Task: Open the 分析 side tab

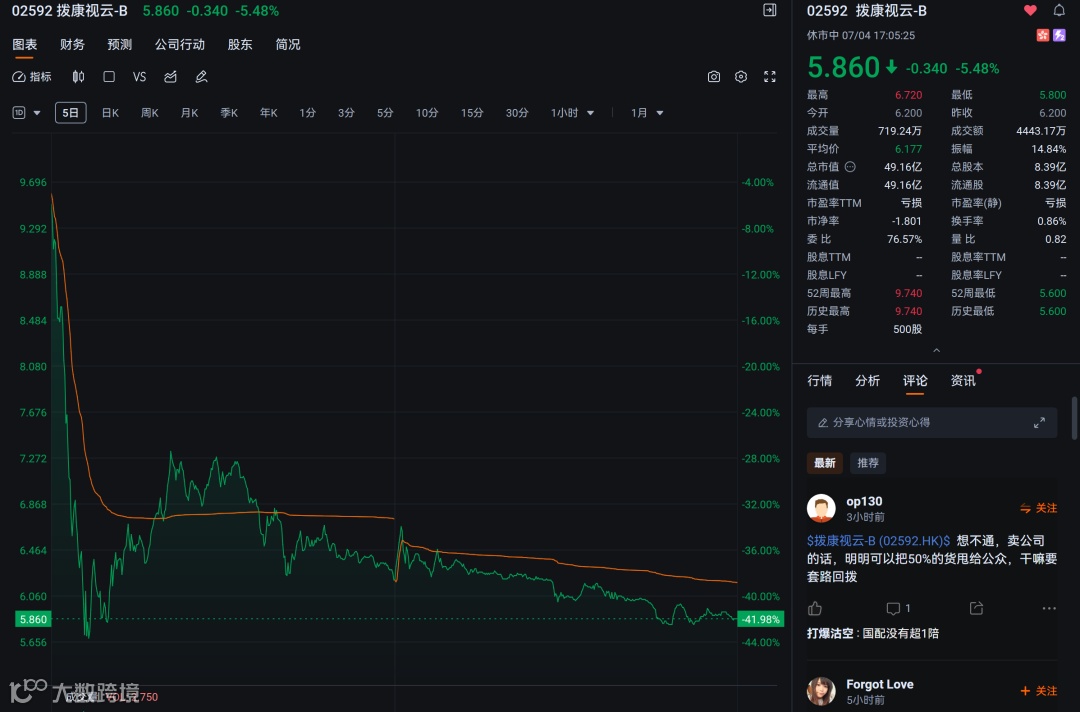Action: (867, 381)
